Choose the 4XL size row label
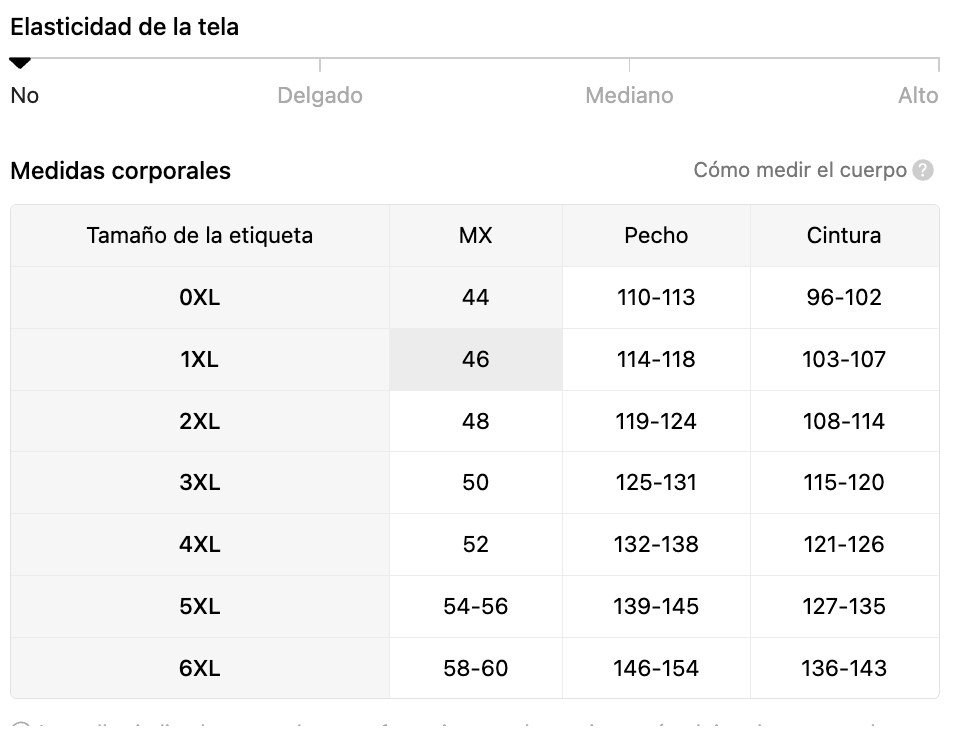 click(200, 544)
